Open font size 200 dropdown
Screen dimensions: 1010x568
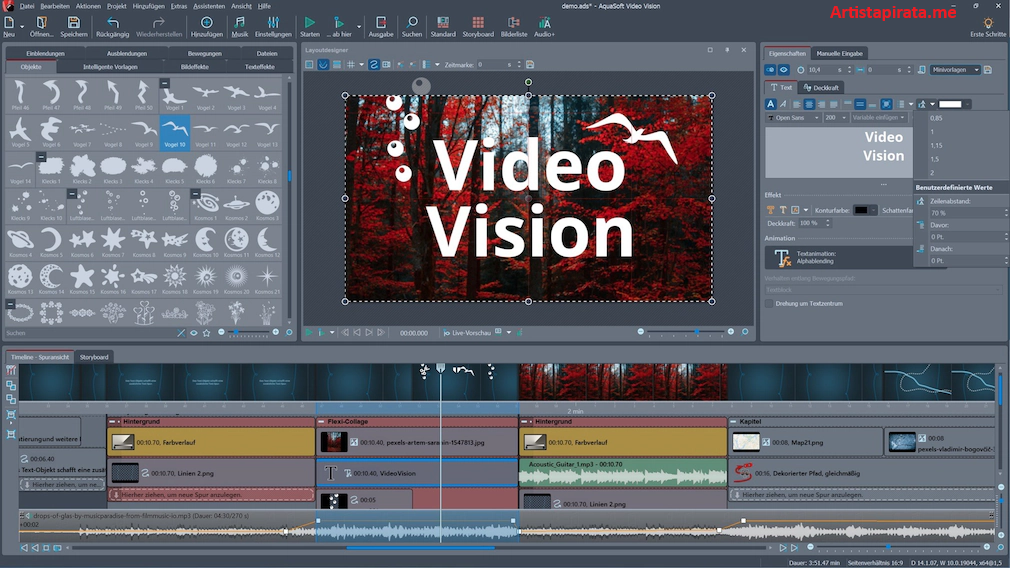pyautogui.click(x=835, y=118)
